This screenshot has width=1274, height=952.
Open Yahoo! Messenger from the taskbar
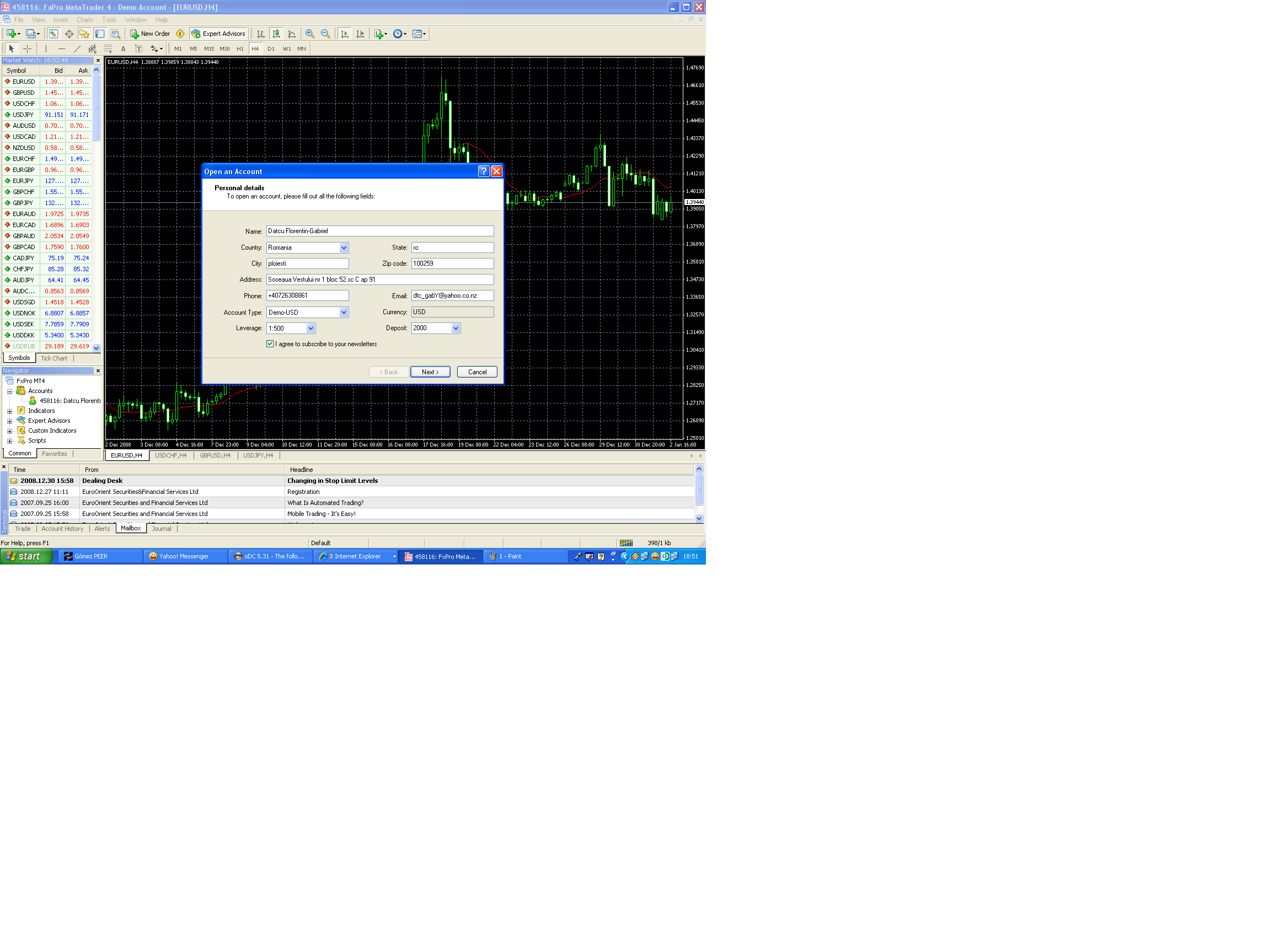click(184, 557)
